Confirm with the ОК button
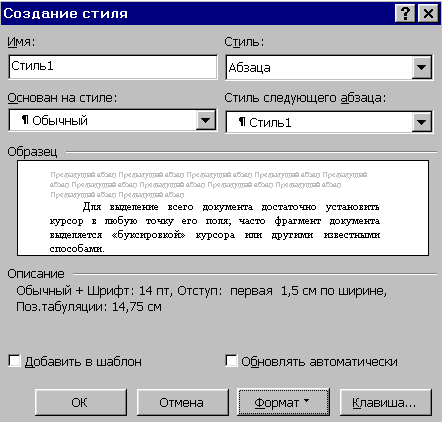This screenshot has width=442, height=422. (x=81, y=402)
